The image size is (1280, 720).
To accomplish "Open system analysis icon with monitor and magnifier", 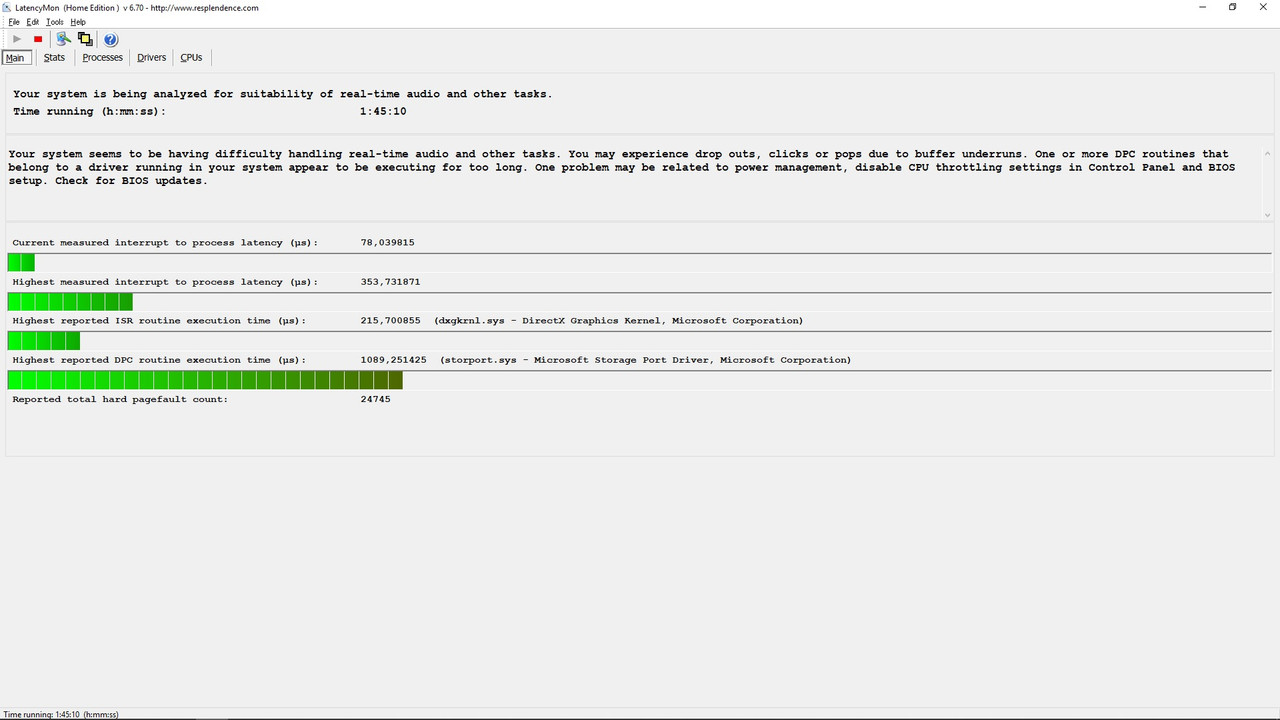I will [x=63, y=39].
